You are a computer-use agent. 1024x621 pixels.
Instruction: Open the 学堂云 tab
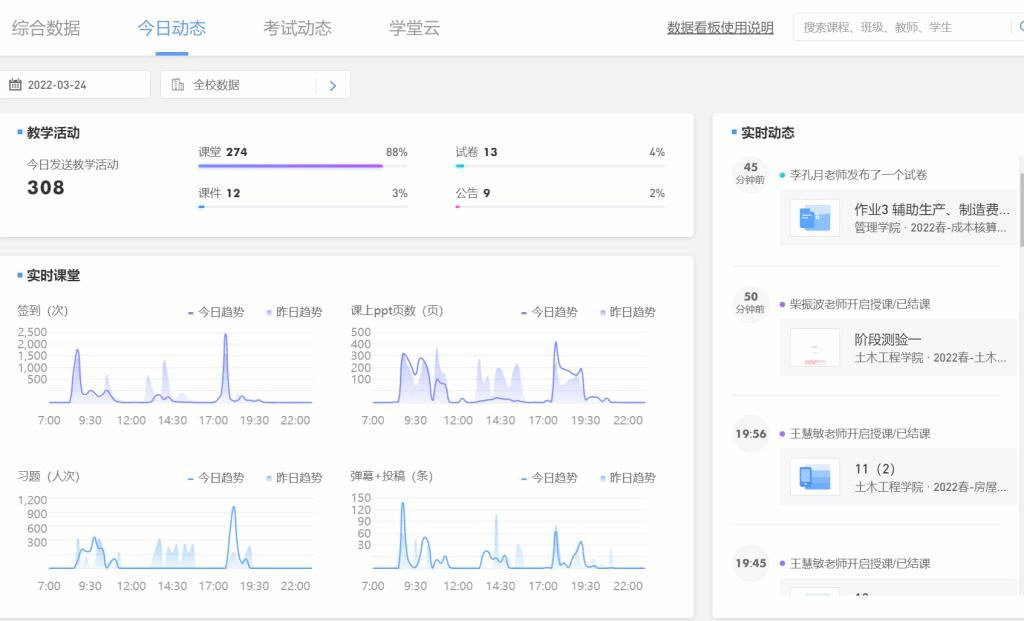pos(414,28)
